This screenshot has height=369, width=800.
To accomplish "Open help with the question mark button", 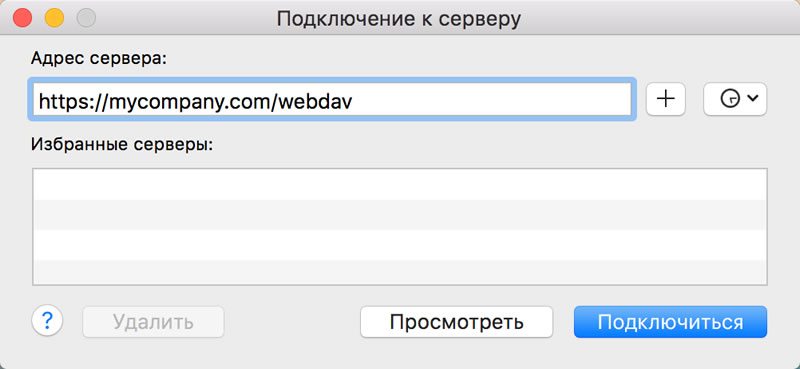I will tap(47, 321).
